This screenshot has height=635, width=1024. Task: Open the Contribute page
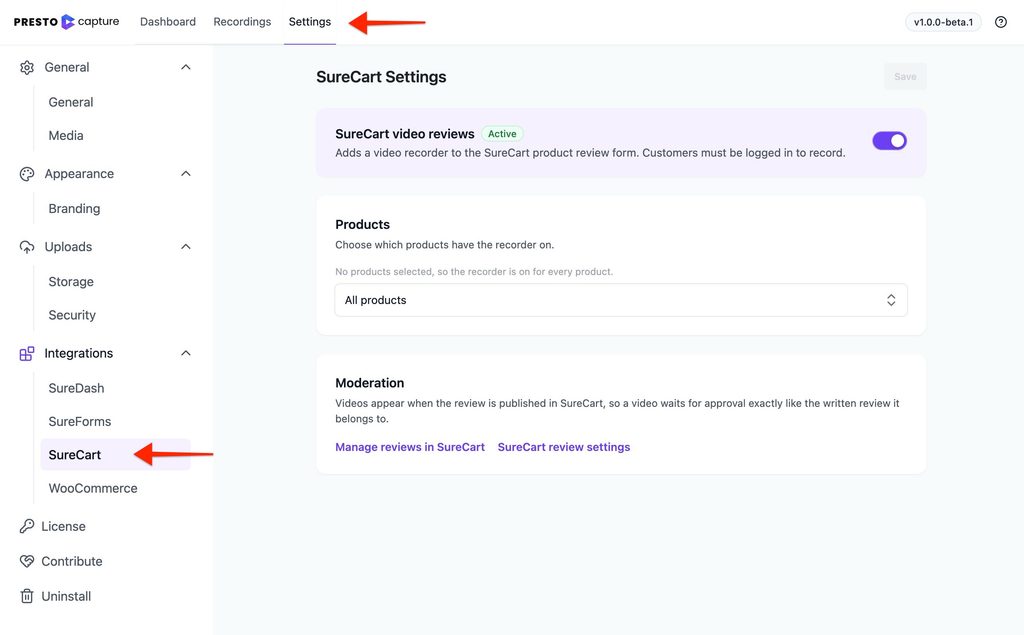72,561
